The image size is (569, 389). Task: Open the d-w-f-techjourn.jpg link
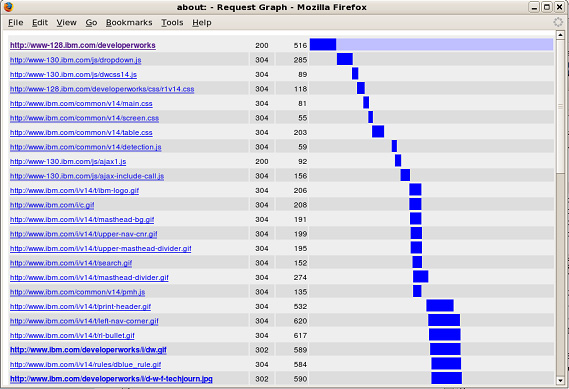click(111, 379)
